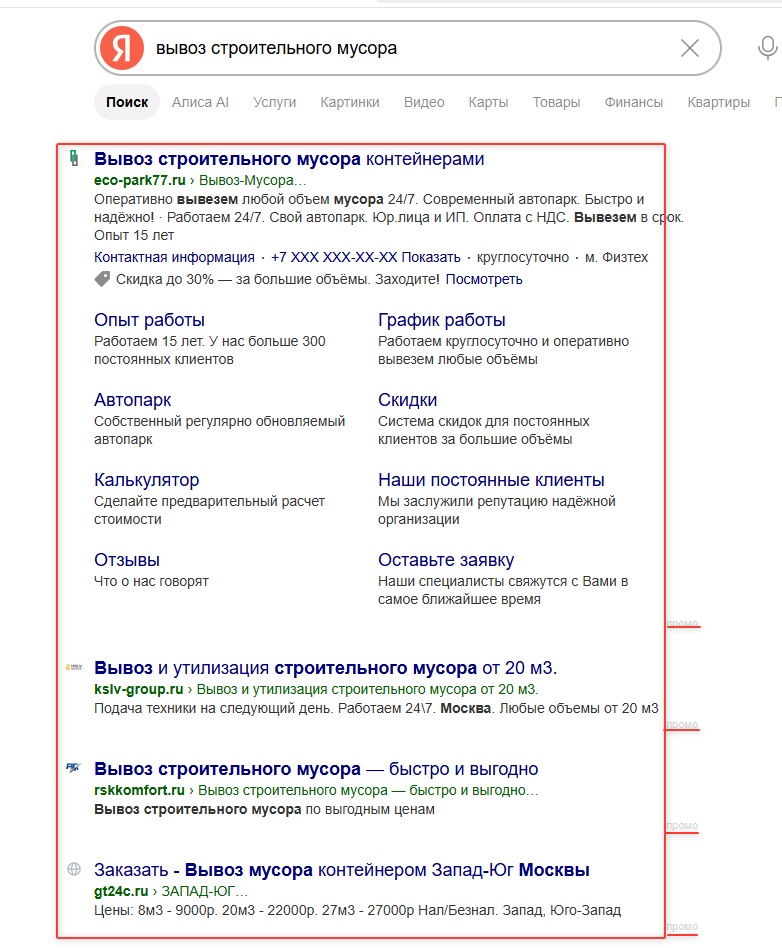Open the Услуги tab
The height and width of the screenshot is (948, 782).
[x=275, y=102]
